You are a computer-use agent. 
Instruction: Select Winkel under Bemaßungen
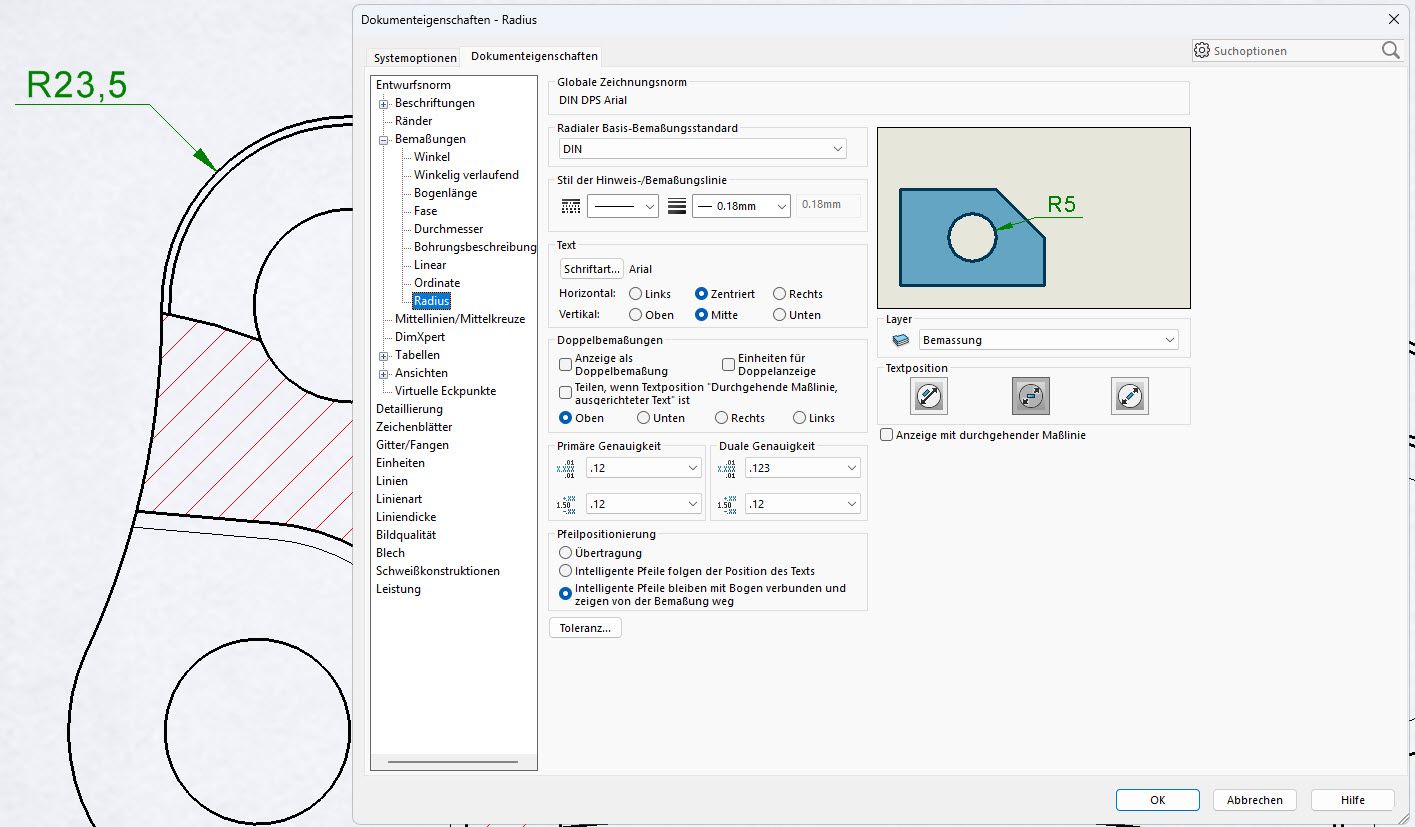(x=432, y=157)
